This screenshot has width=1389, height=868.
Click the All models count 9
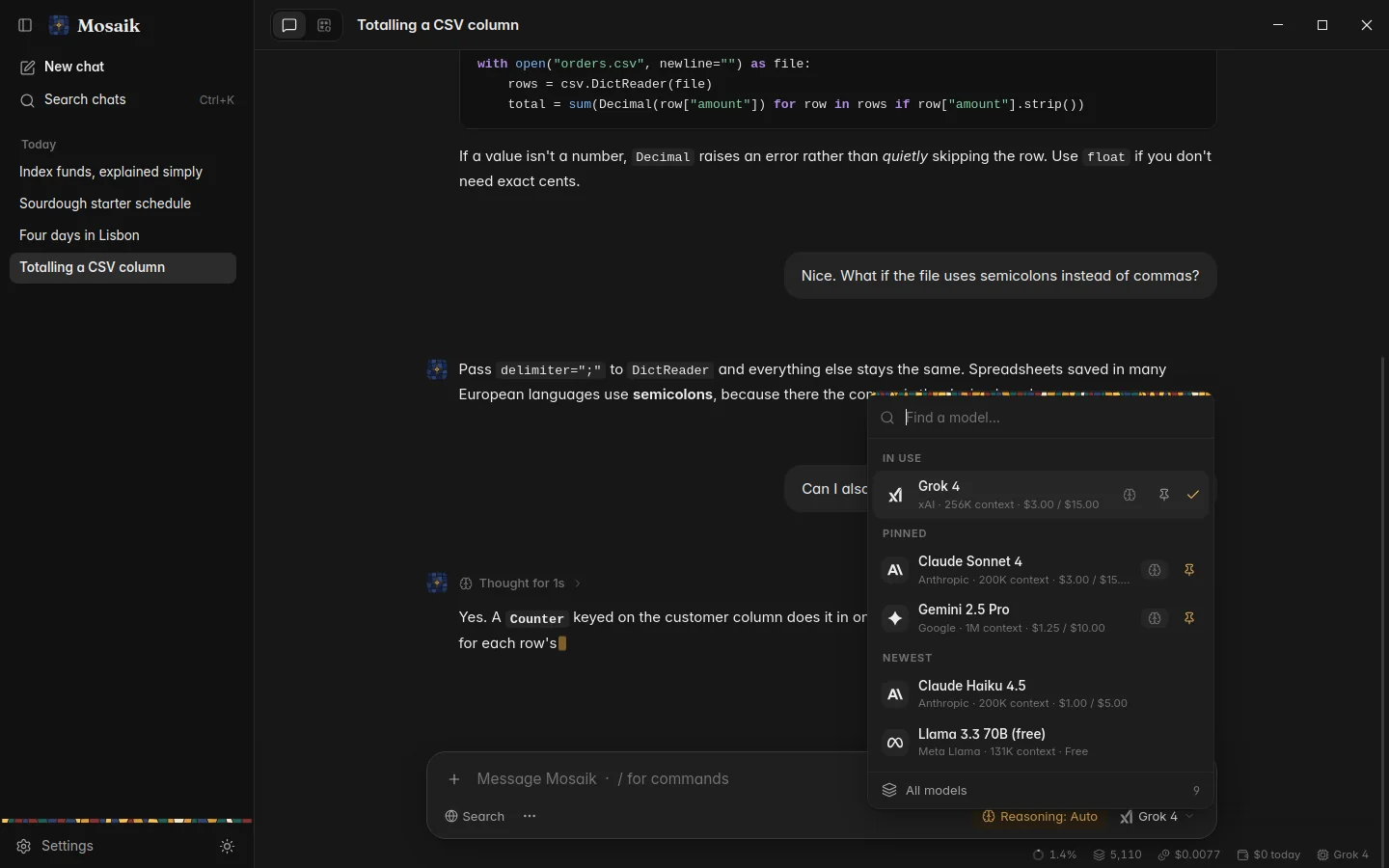tap(1196, 791)
